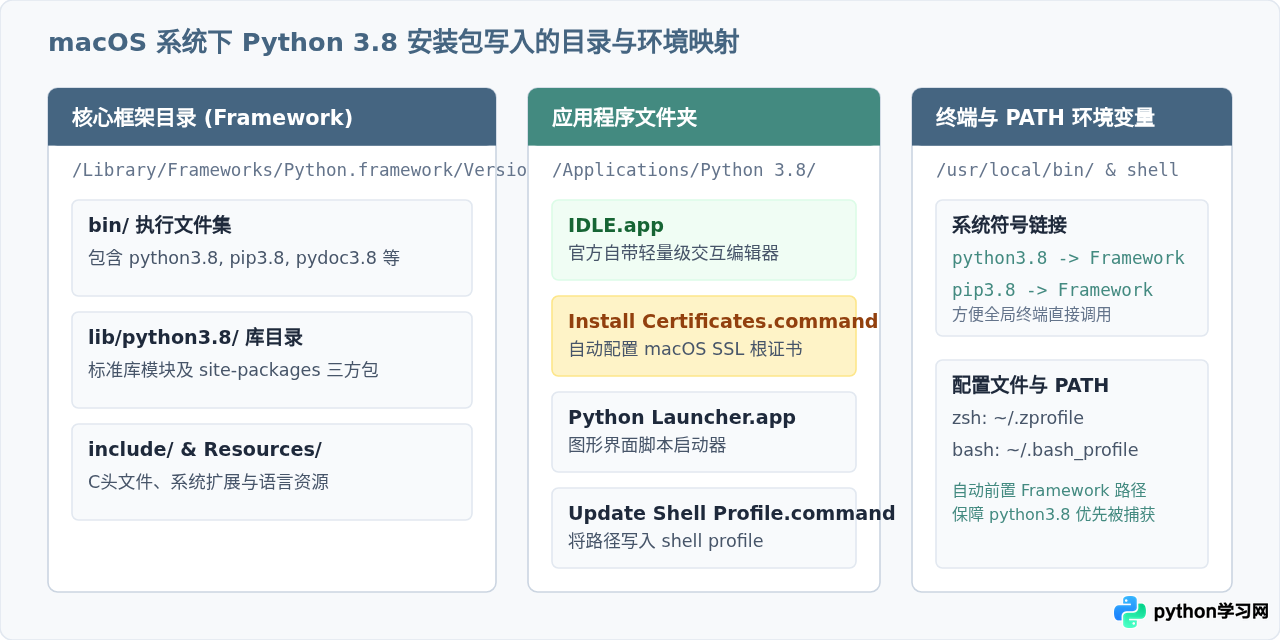The height and width of the screenshot is (640, 1280).
Task: Click the 'bin/ 执行文件集' heading
Action: 160,225
